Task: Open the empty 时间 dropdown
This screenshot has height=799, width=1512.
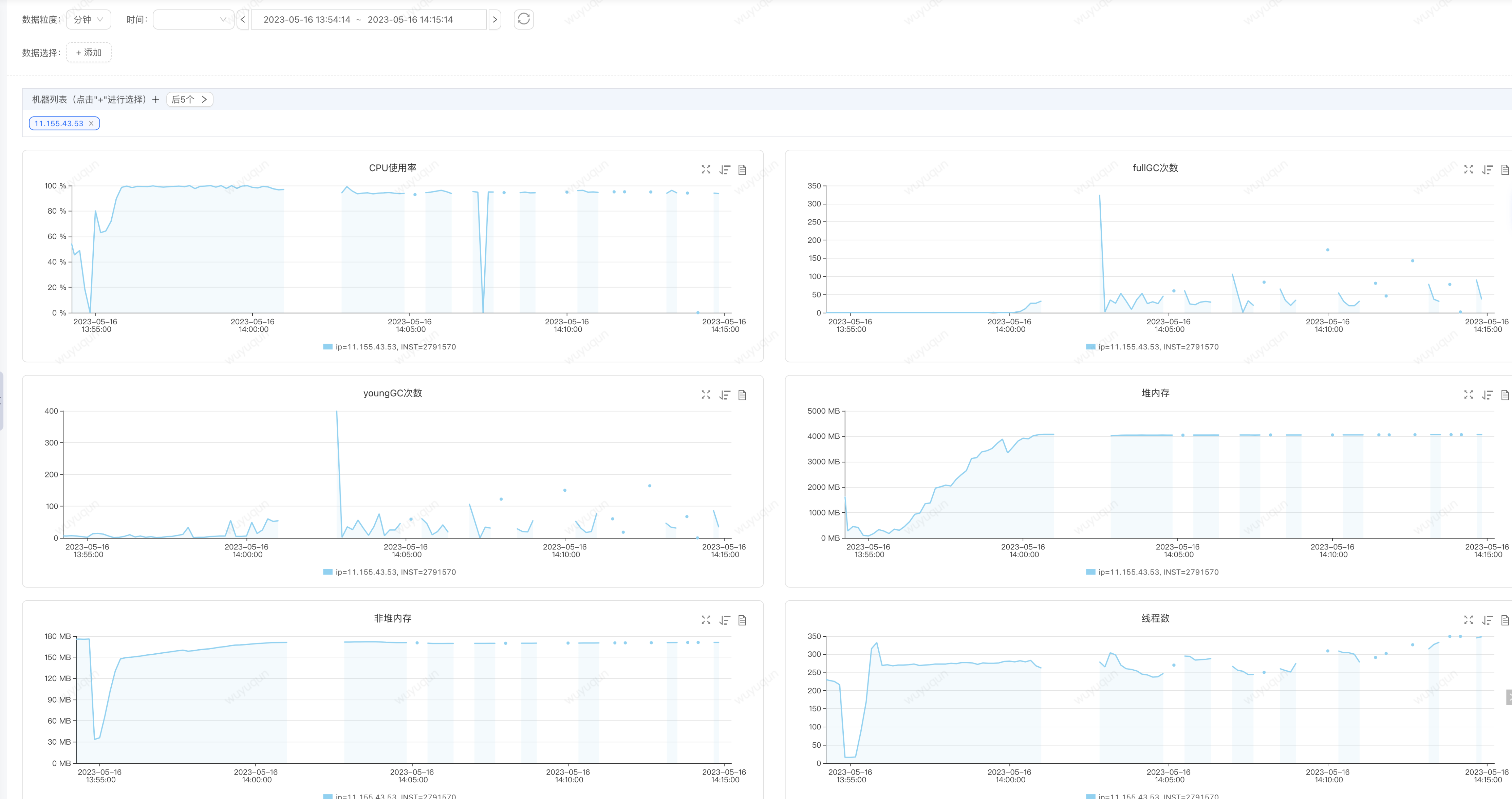Action: 193,19
